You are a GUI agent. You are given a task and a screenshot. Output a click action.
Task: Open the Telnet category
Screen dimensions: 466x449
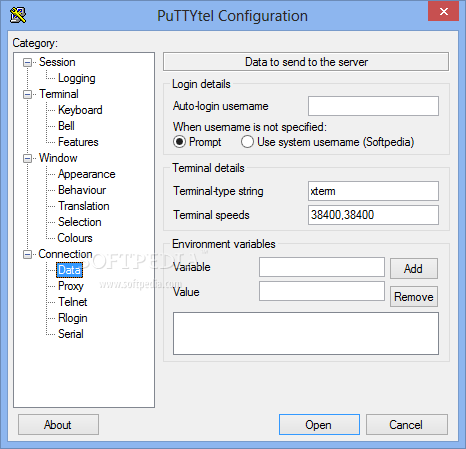tap(72, 302)
